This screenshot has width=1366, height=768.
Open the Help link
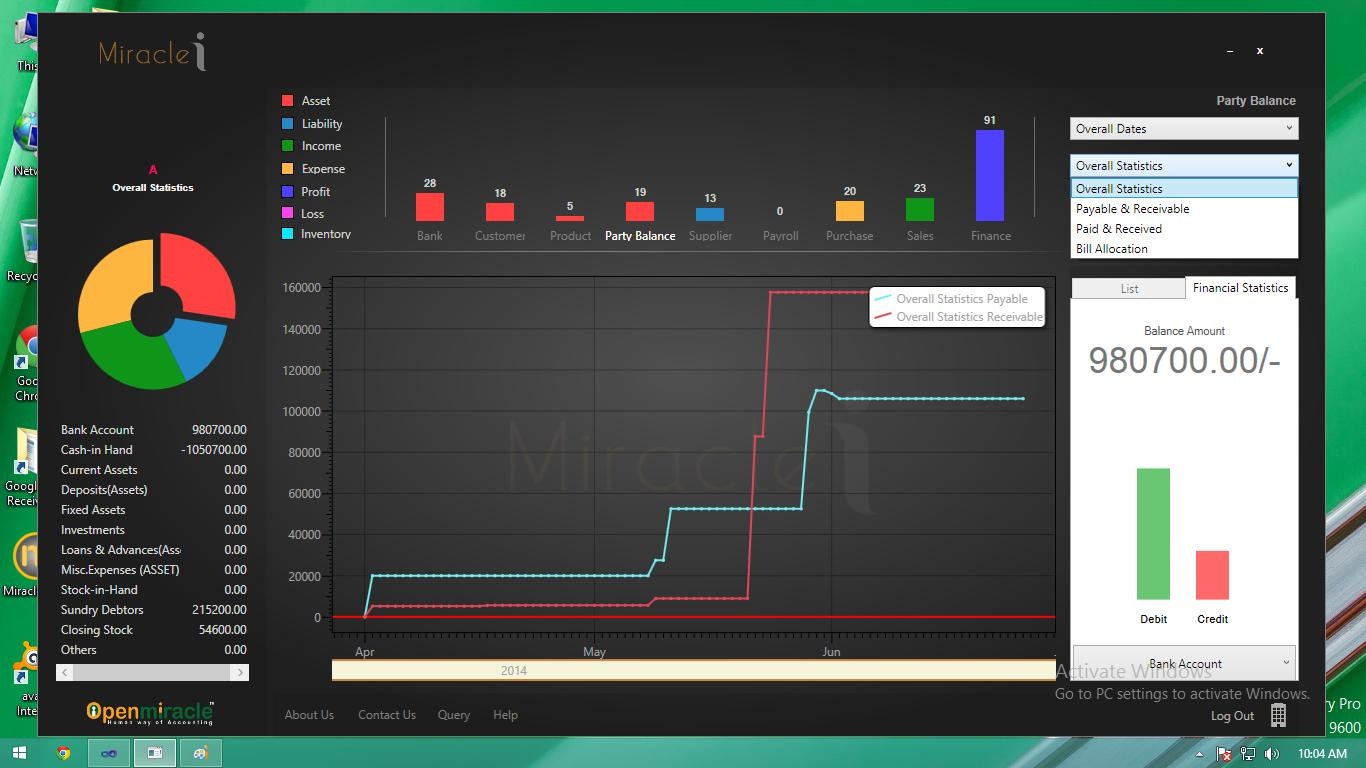point(505,715)
